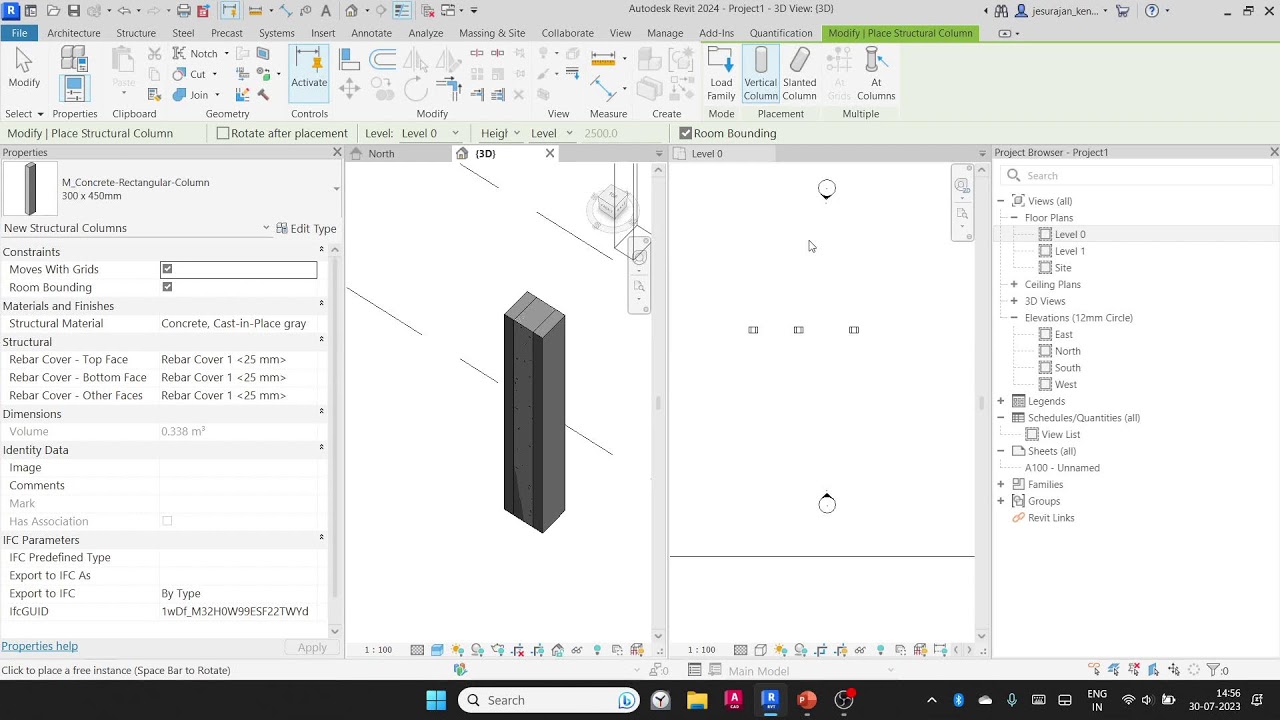Open the AutoCAD app in taskbar
Viewport: 1280px width, 720px height.
tap(733, 700)
